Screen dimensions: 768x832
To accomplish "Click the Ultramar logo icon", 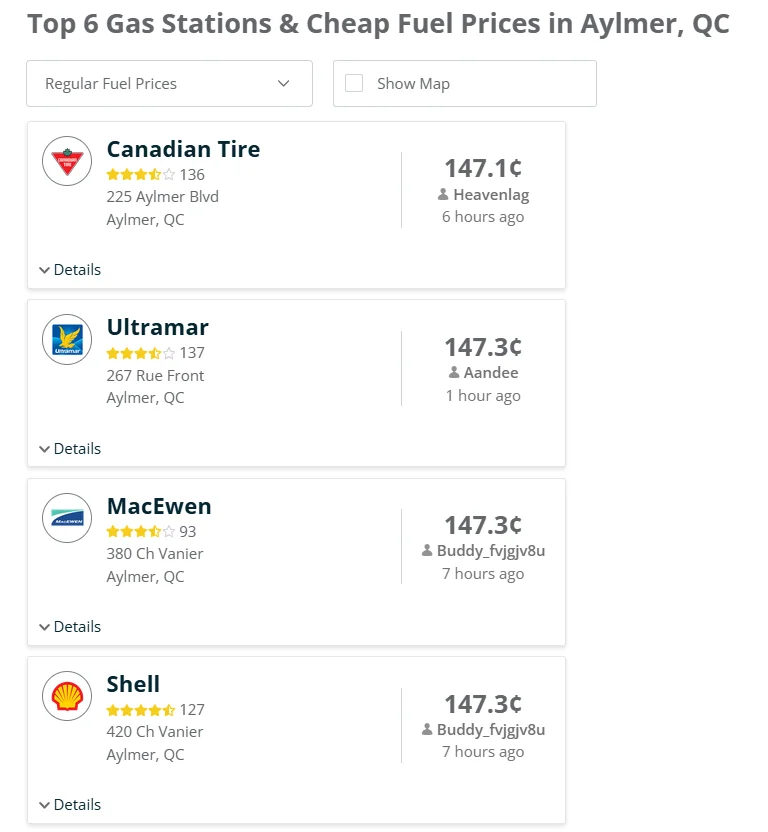I will point(67,339).
